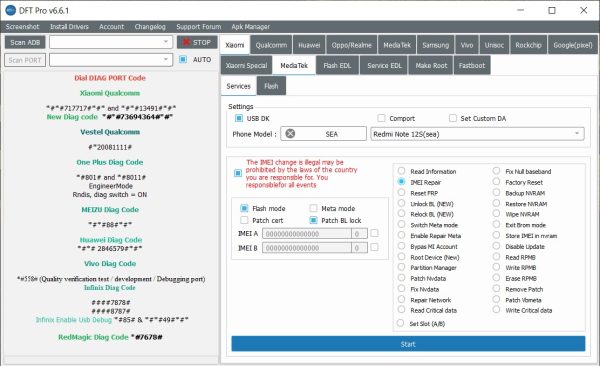Select the Disable Update option
600x366 pixels.
pos(496,246)
